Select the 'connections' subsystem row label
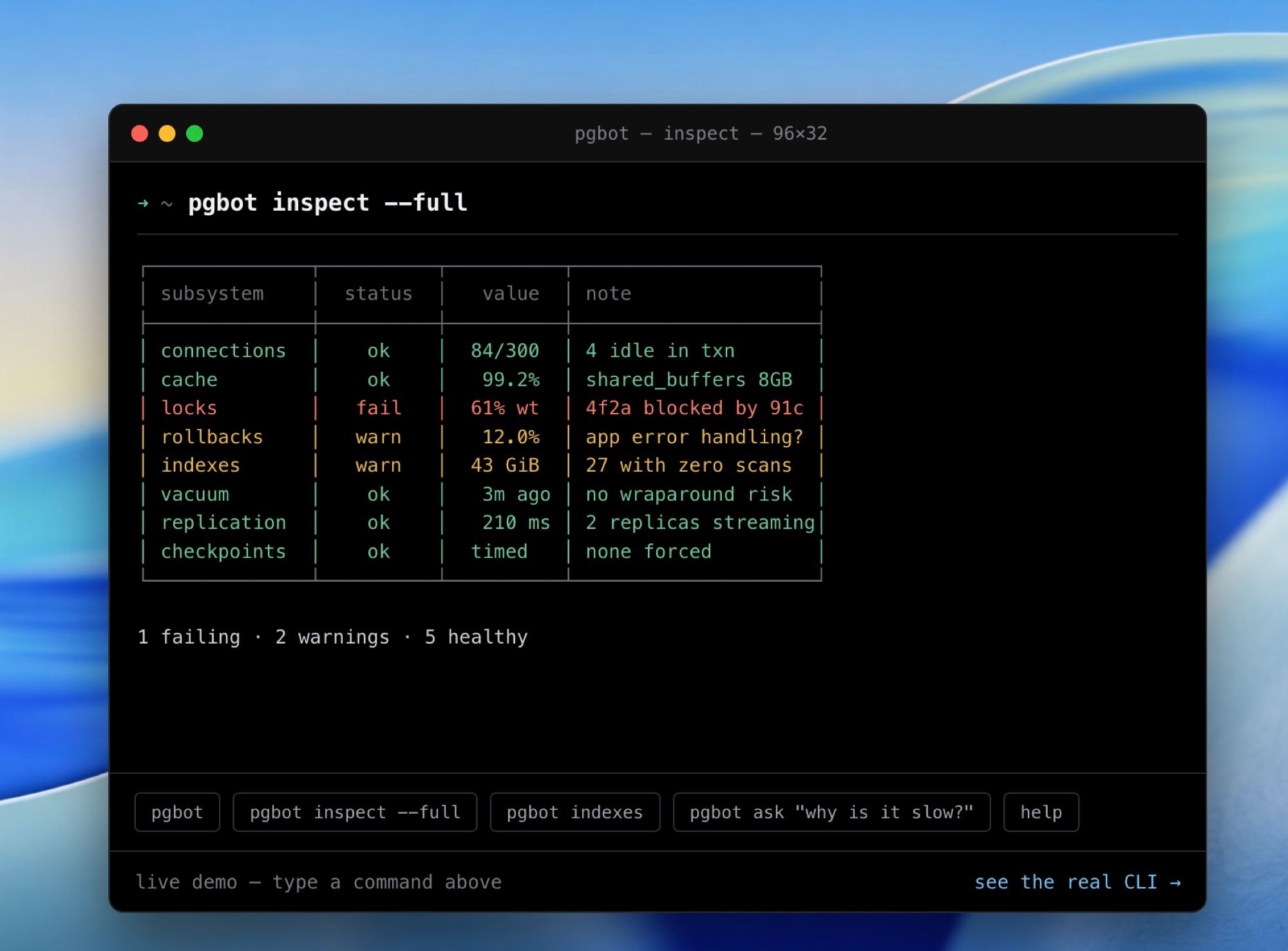 [x=223, y=351]
